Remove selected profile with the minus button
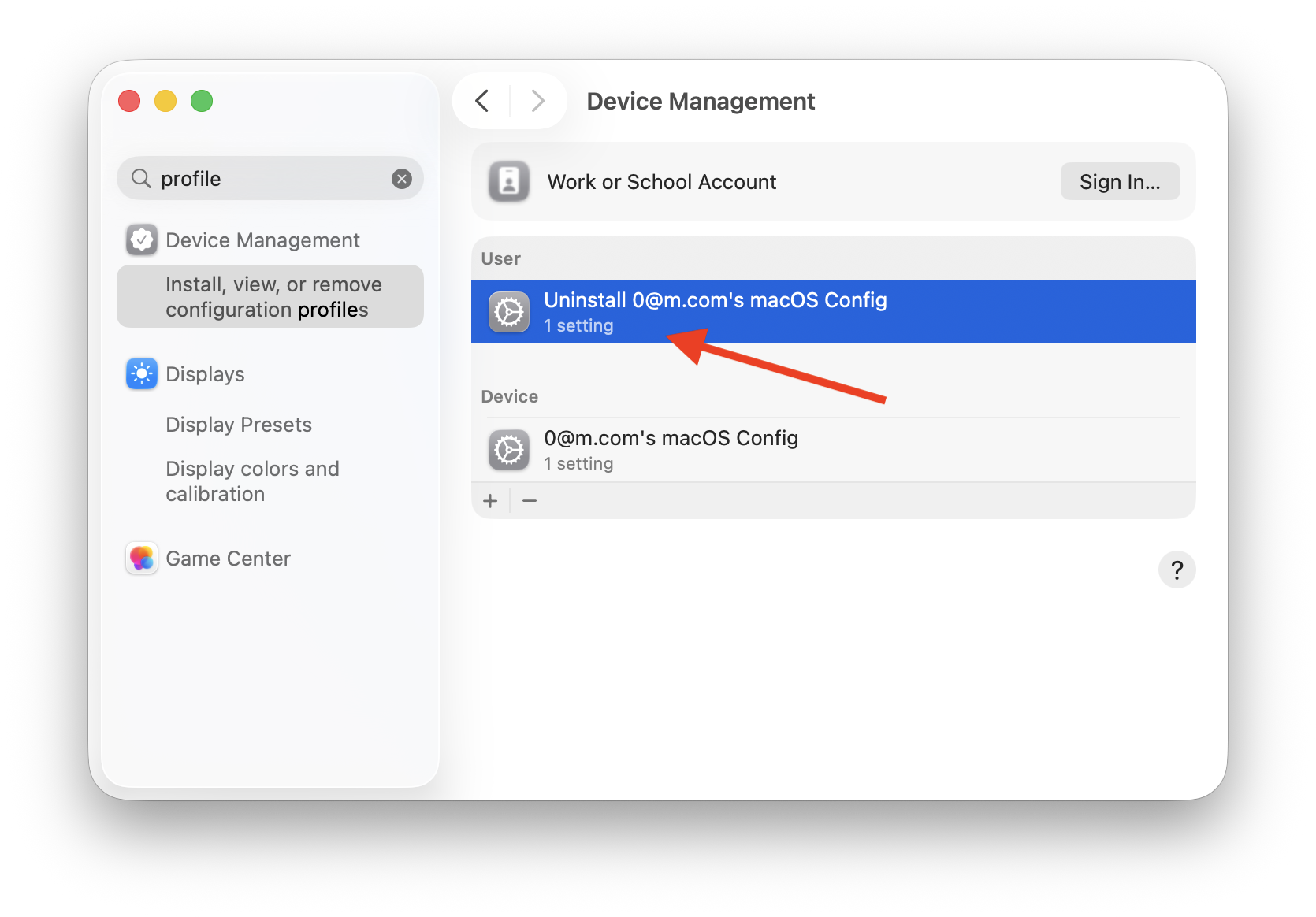This screenshot has width=1316, height=917. [530, 501]
